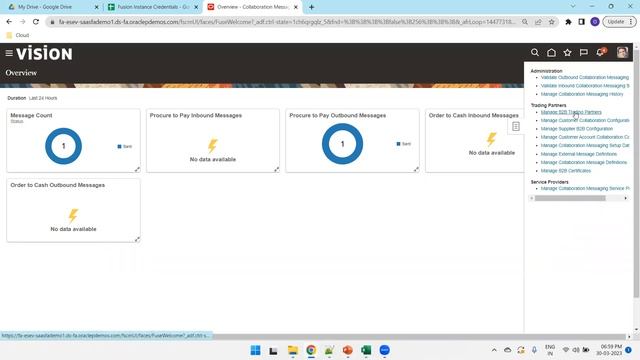Viewport: 640px width, 360px height.
Task: Go to Home via house icon
Action: click(x=551, y=53)
